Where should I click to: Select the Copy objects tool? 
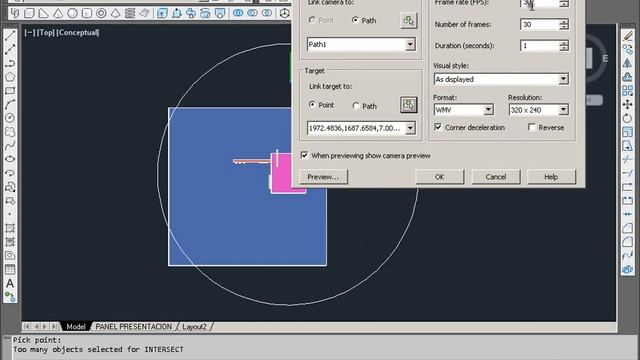coord(627,49)
